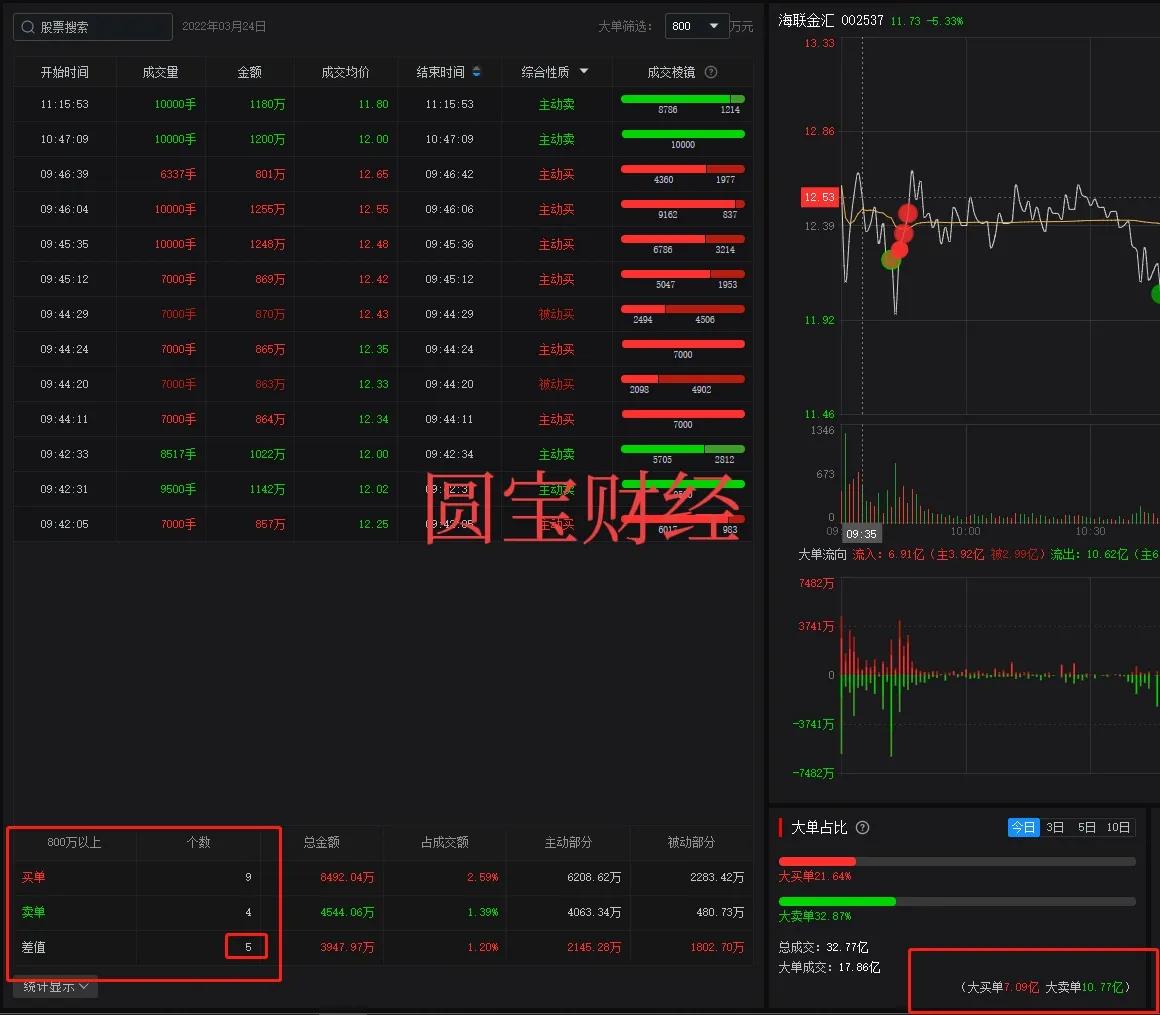This screenshot has width=1160, height=1015.
Task: Open the 成交棱镜 help question-mark icon
Action: (x=710, y=71)
